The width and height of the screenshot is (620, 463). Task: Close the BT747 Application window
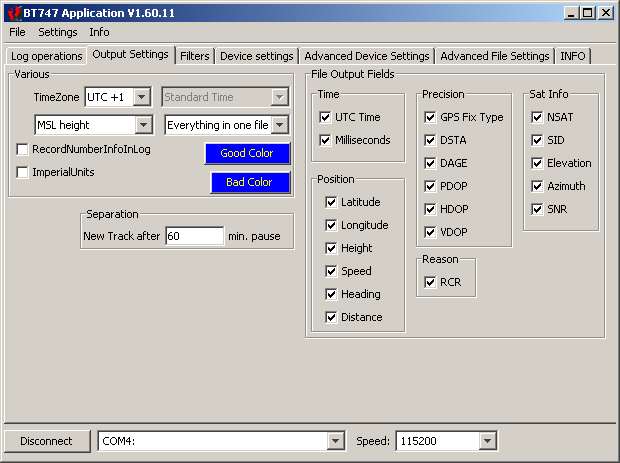pos(606,13)
